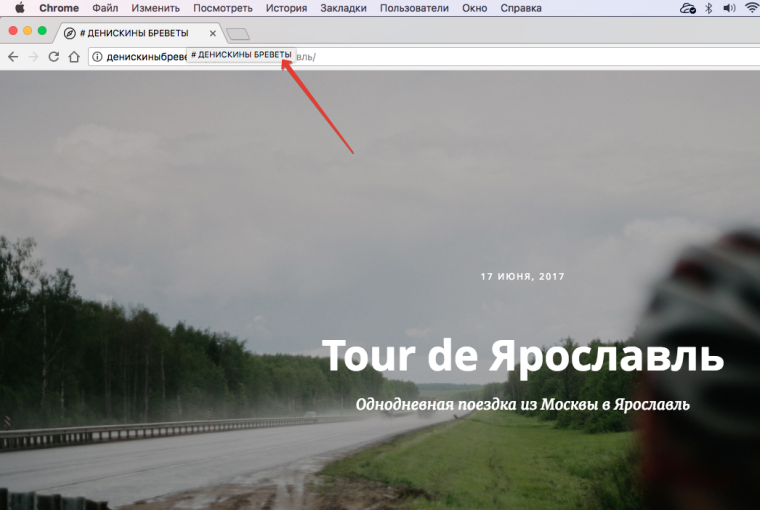Open site info icon in address bar
760x510 pixels.
pos(98,57)
